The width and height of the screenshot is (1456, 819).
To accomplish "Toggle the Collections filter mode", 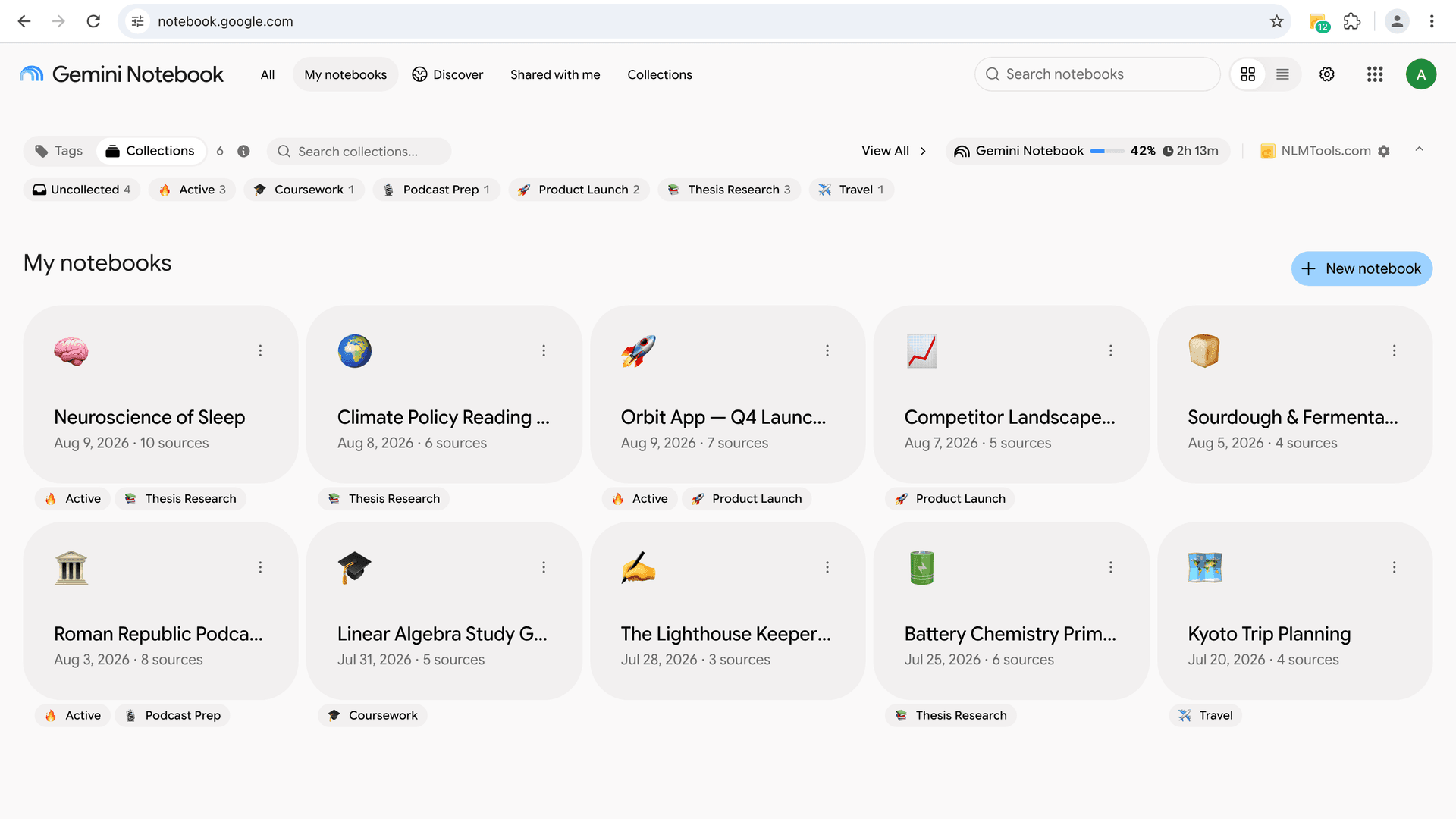I will click(x=150, y=151).
